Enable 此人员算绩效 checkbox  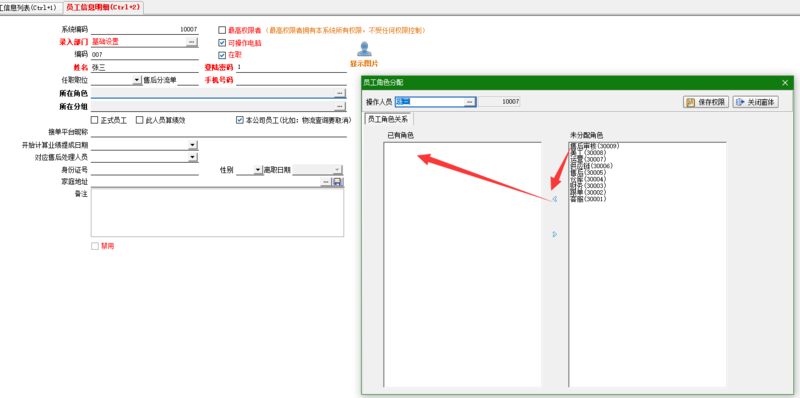(x=139, y=120)
